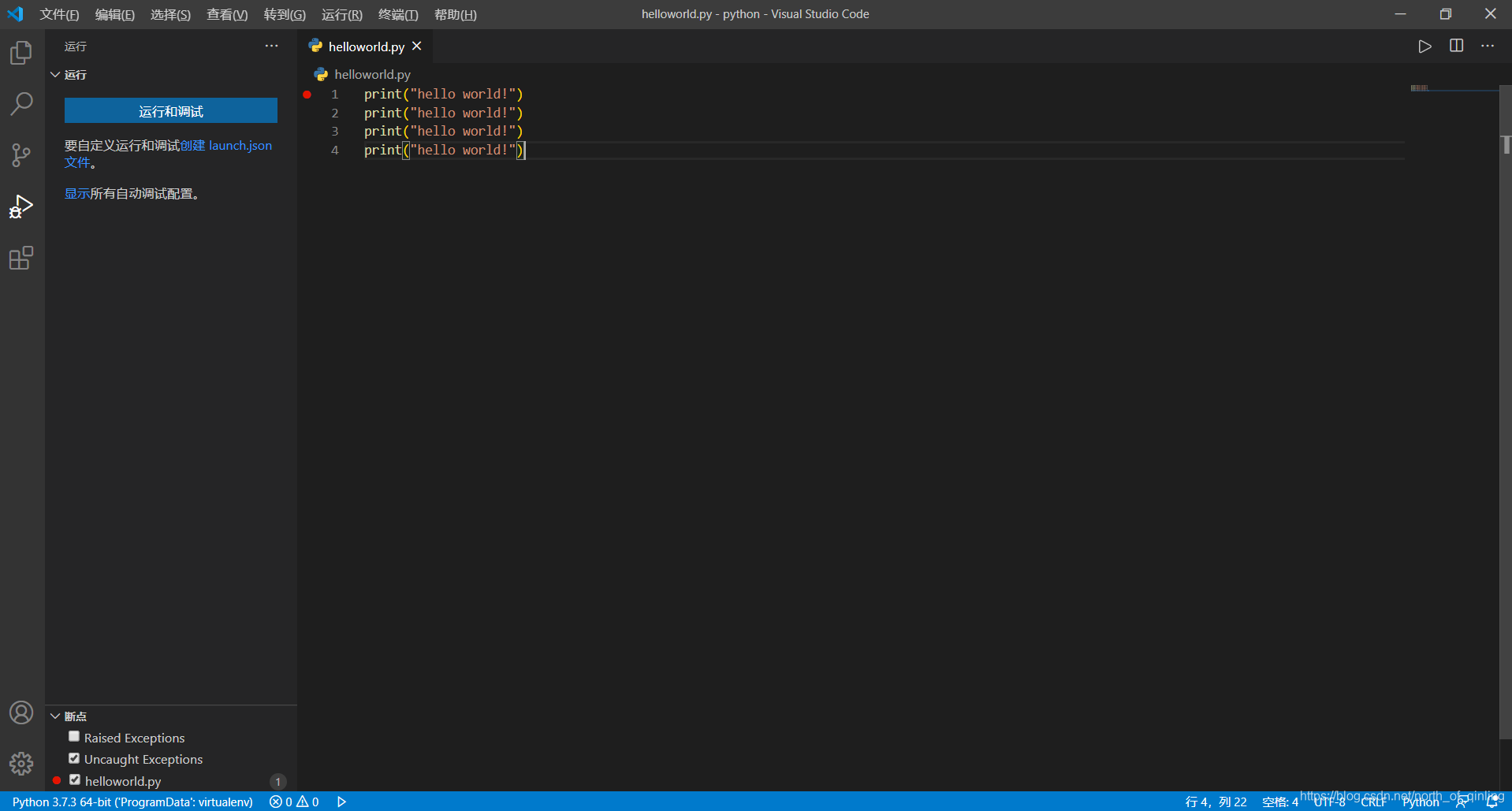Viewport: 1512px width, 811px height.
Task: Click the 运行和调试 button
Action: coord(171,111)
